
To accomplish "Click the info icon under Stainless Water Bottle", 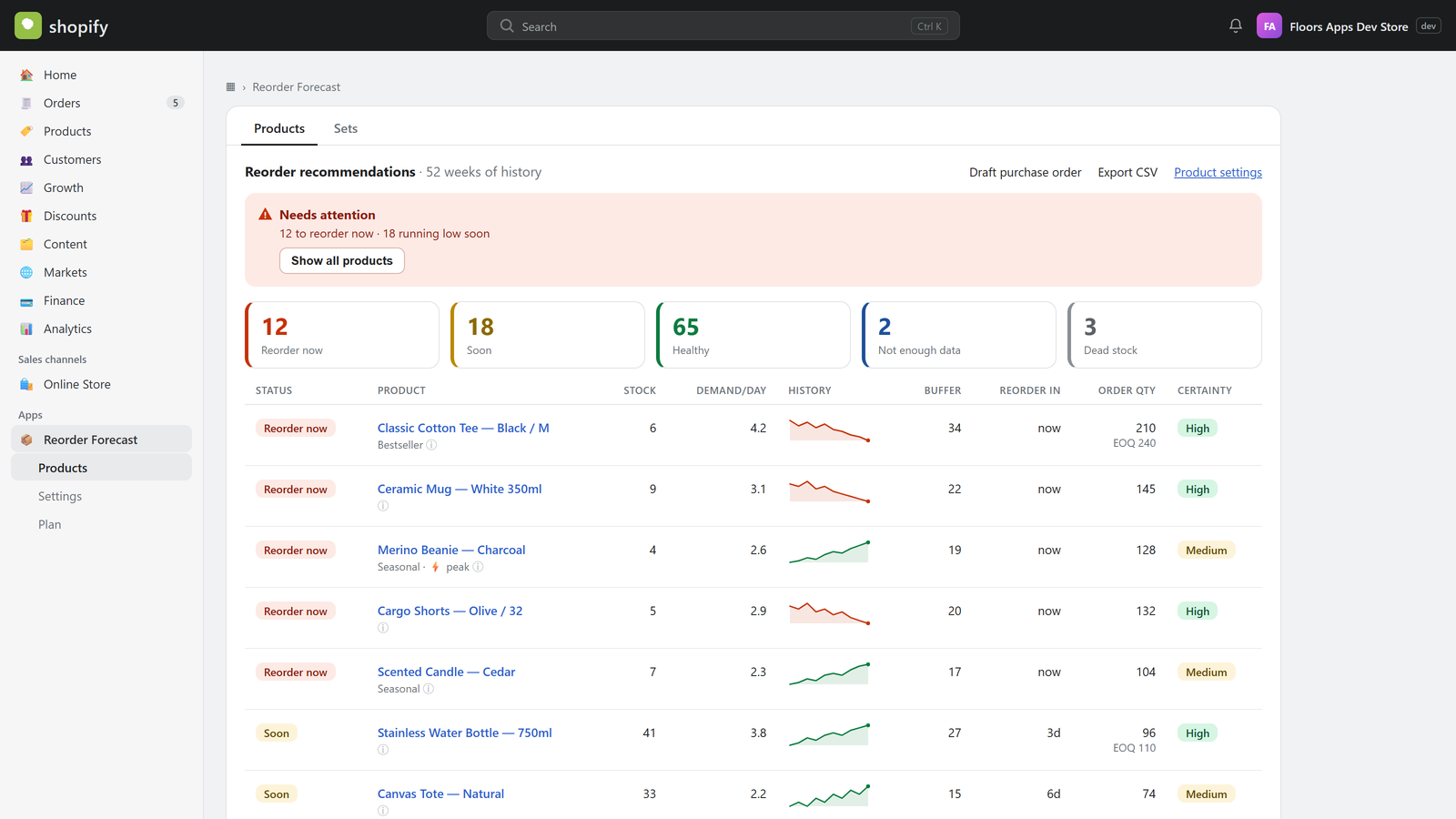I will coord(383,750).
